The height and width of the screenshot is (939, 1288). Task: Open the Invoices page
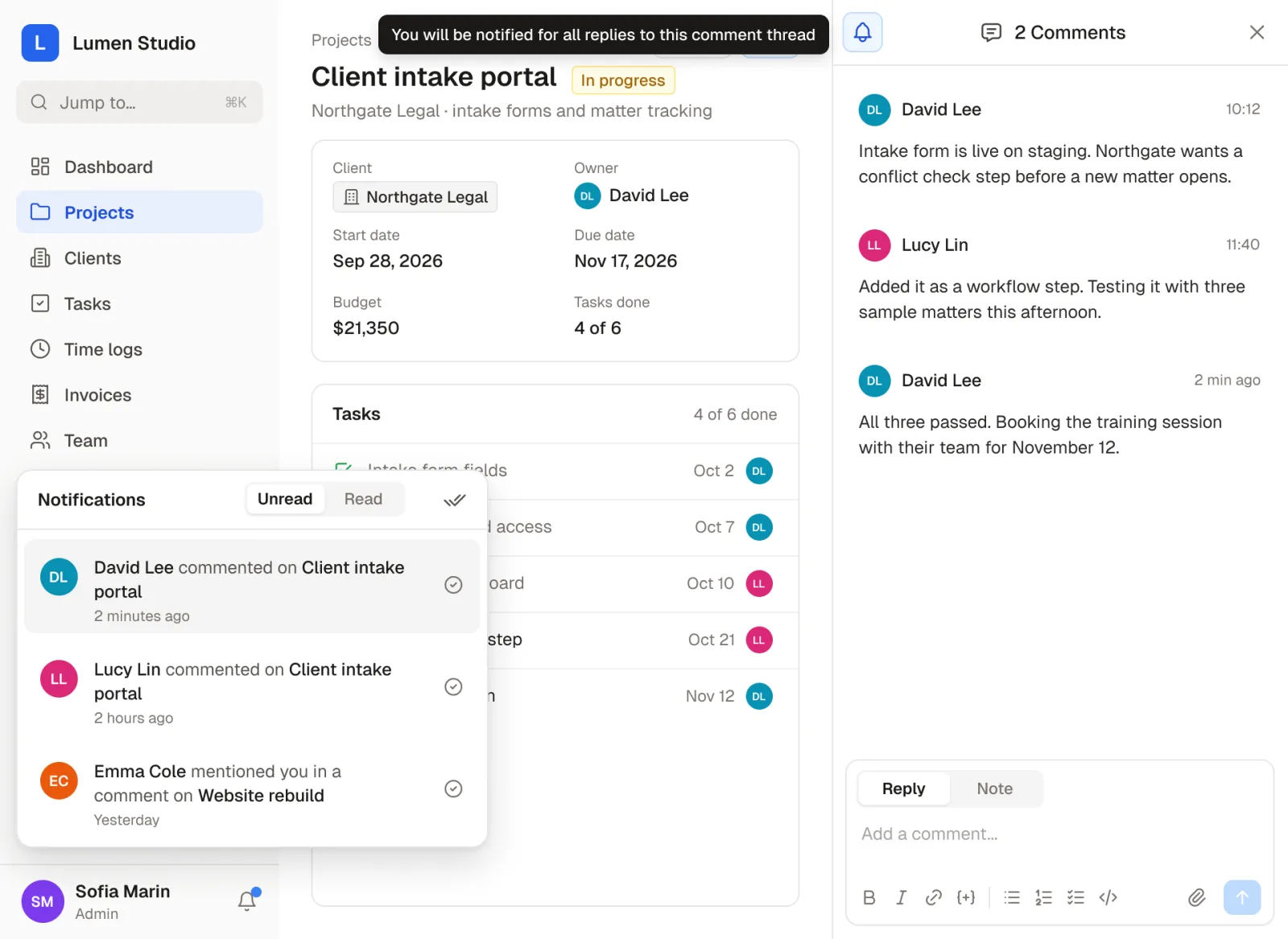tap(139, 395)
